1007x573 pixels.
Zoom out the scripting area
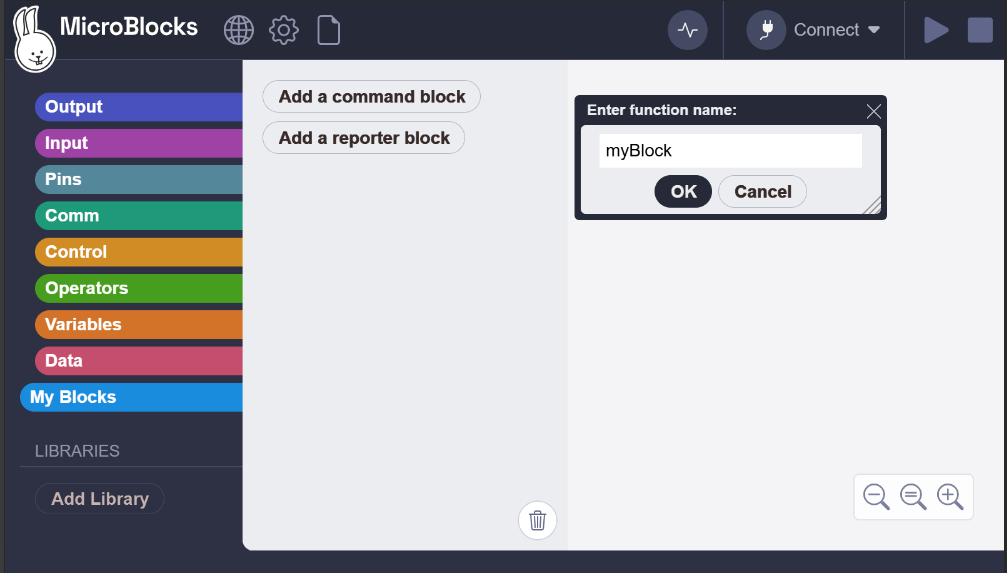pyautogui.click(x=876, y=497)
